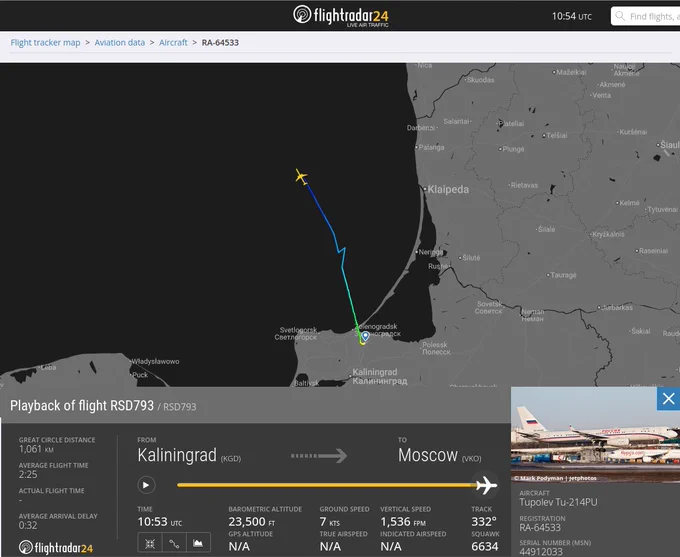This screenshot has width=680, height=557.
Task: Click the blue airport pin near Zelenogradsk
Action: 366,336
